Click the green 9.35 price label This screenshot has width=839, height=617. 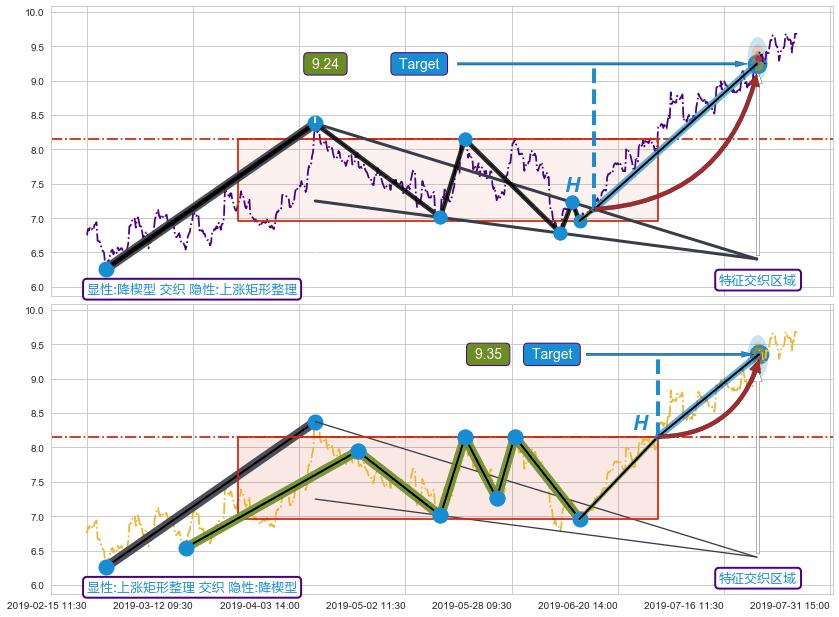point(488,354)
